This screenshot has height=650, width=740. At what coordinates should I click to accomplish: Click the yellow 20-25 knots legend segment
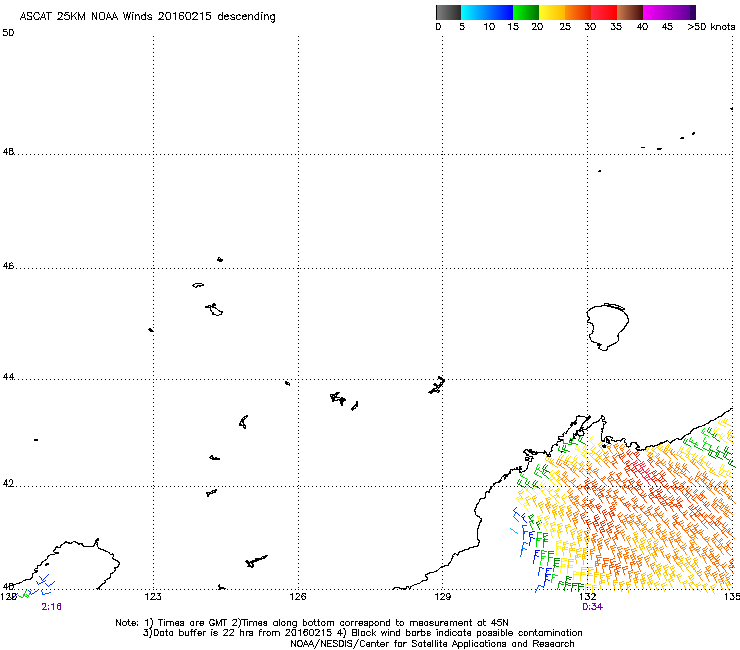[x=552, y=12]
